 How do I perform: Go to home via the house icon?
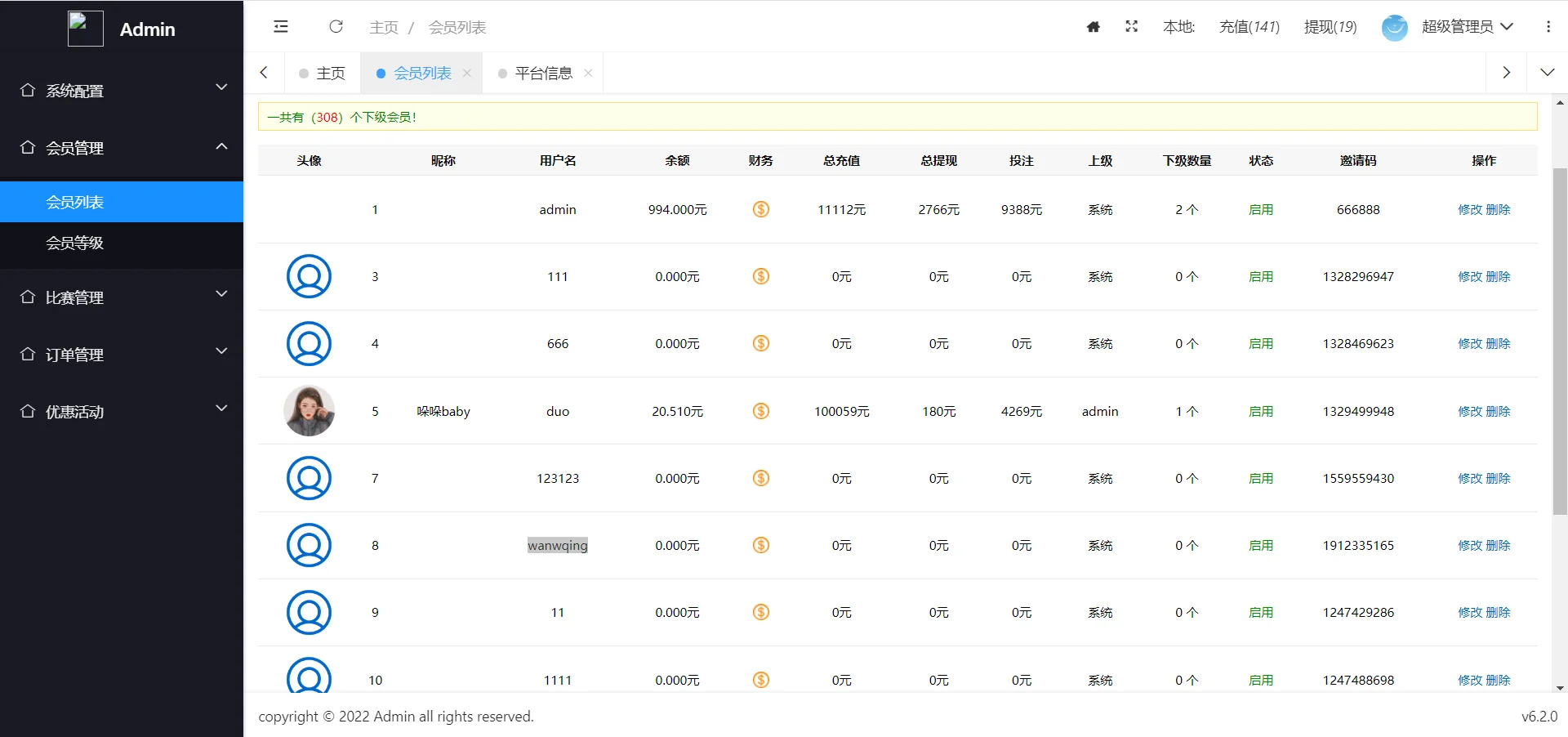tap(1094, 27)
